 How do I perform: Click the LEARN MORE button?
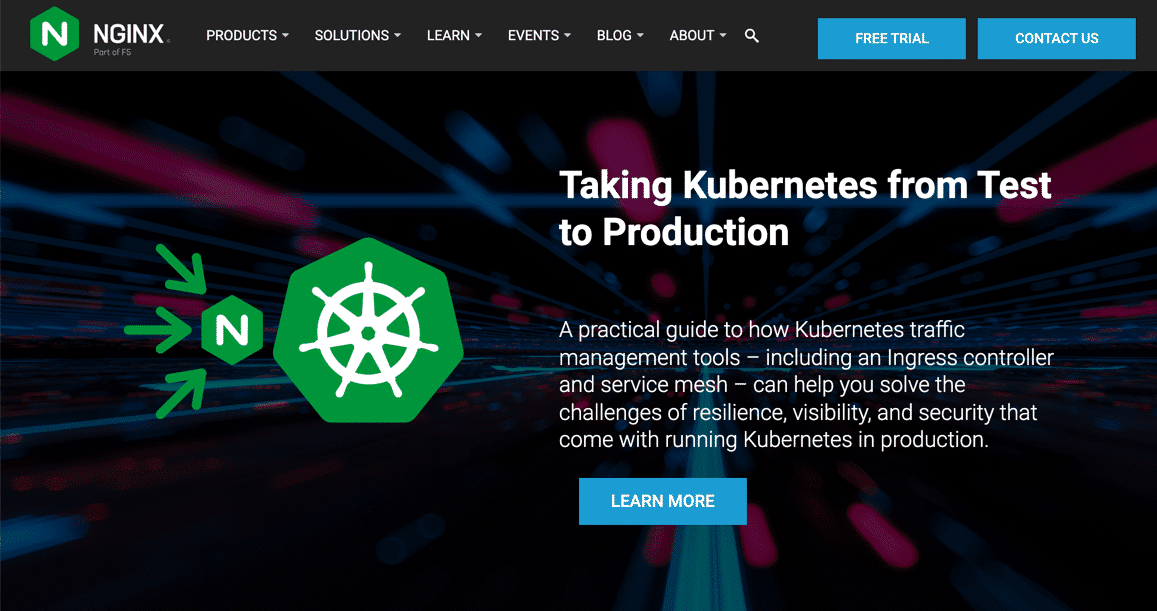click(662, 501)
